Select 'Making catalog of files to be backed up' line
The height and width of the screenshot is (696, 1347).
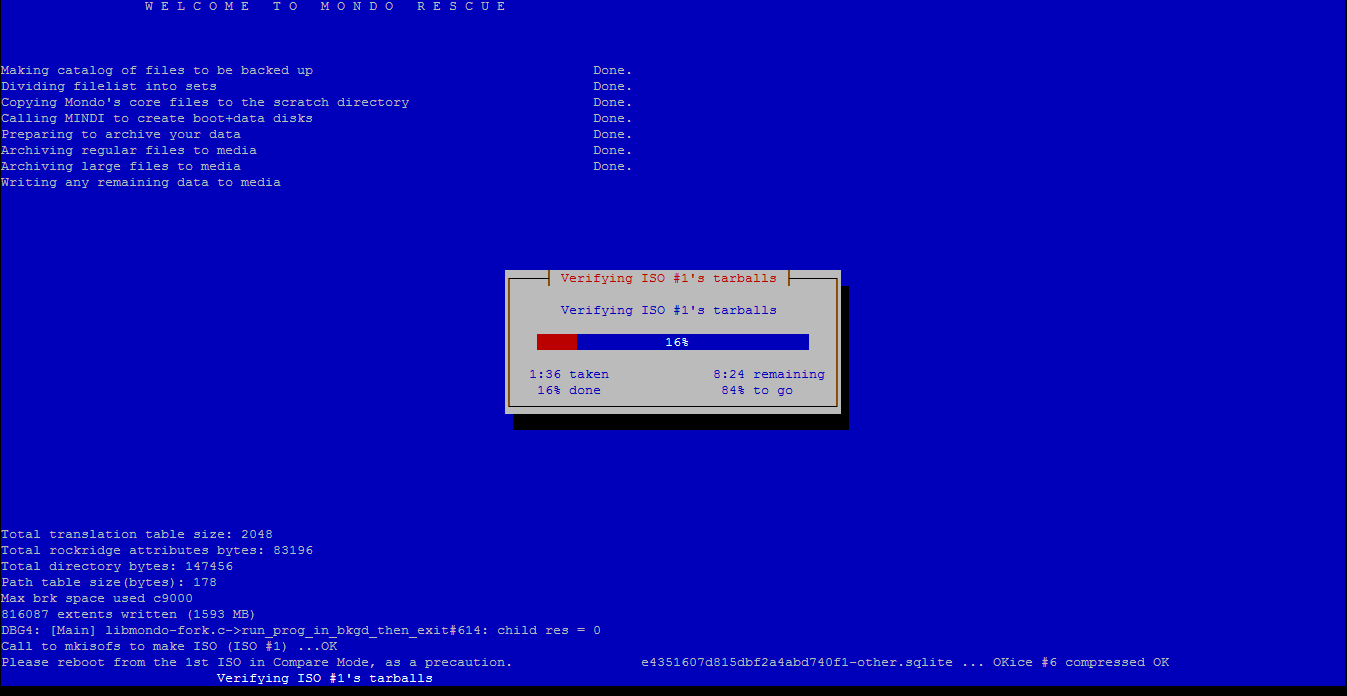[x=157, y=70]
